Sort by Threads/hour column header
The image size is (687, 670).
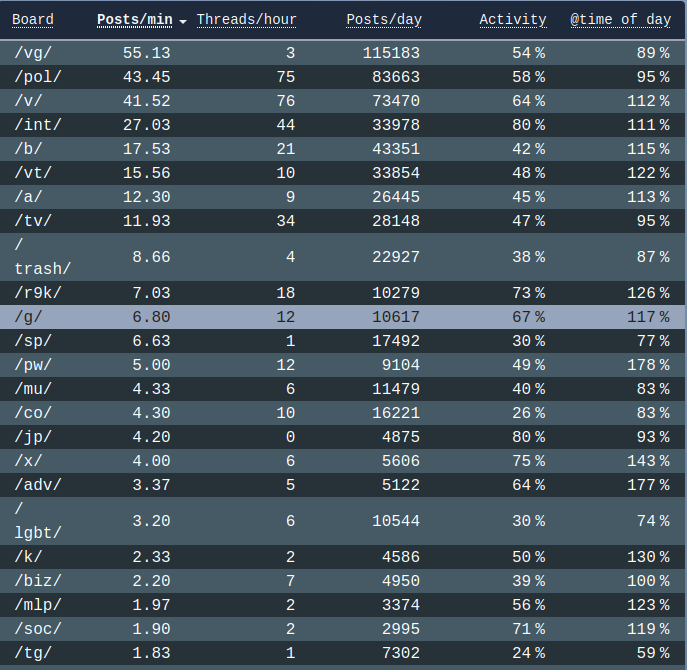point(246,19)
